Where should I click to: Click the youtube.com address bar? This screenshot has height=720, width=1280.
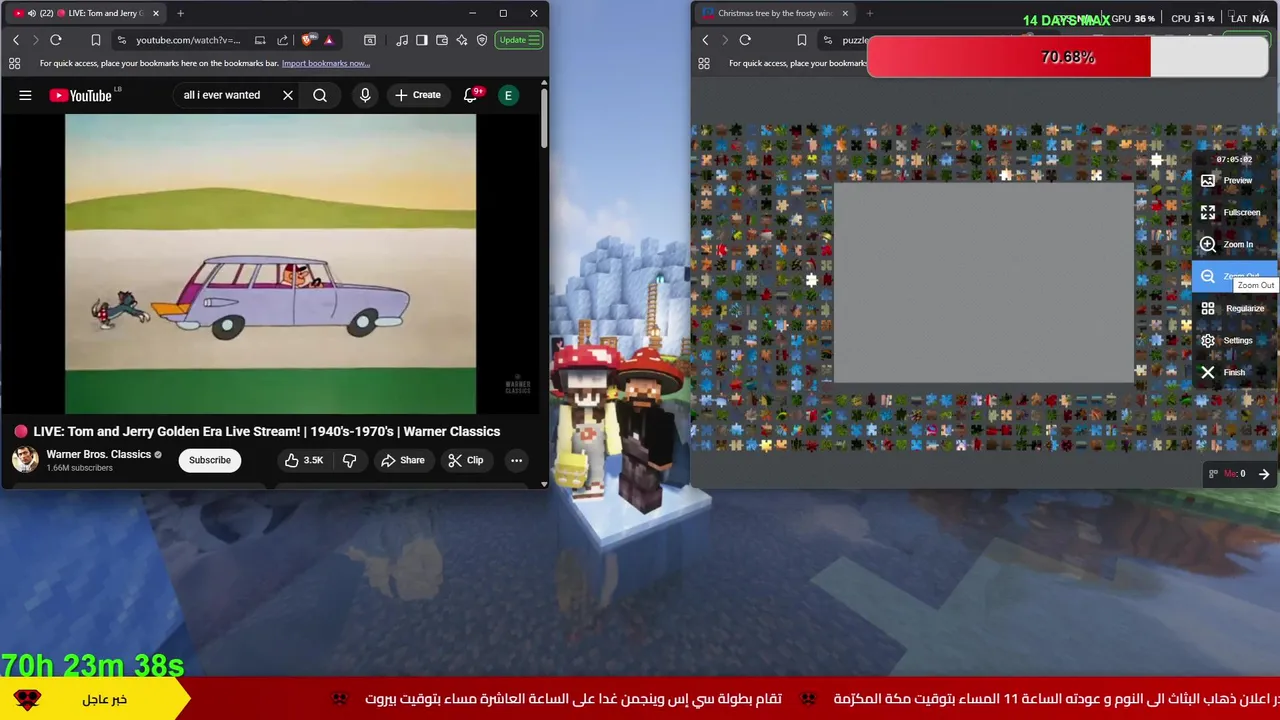click(x=188, y=40)
